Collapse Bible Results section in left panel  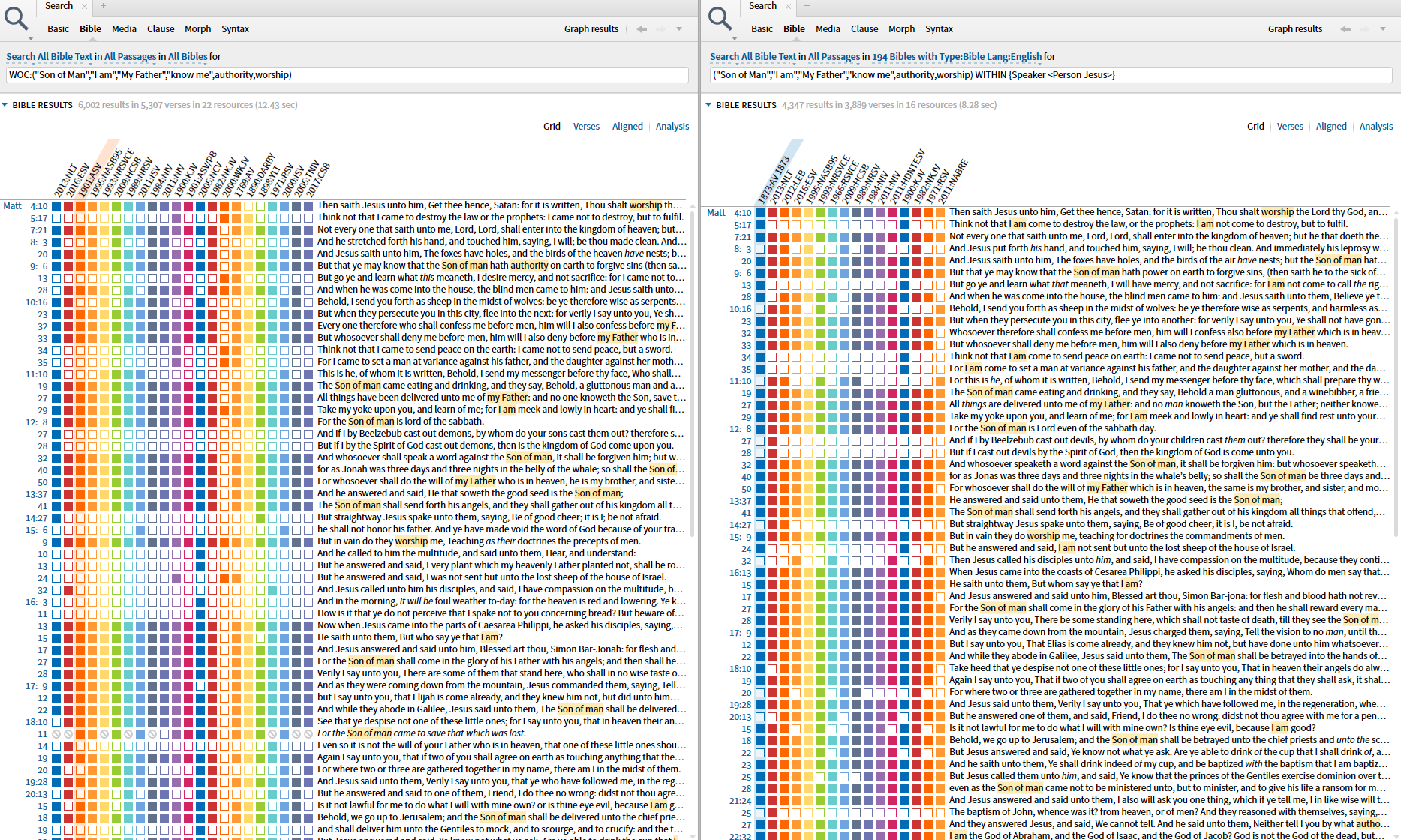pyautogui.click(x=5, y=105)
